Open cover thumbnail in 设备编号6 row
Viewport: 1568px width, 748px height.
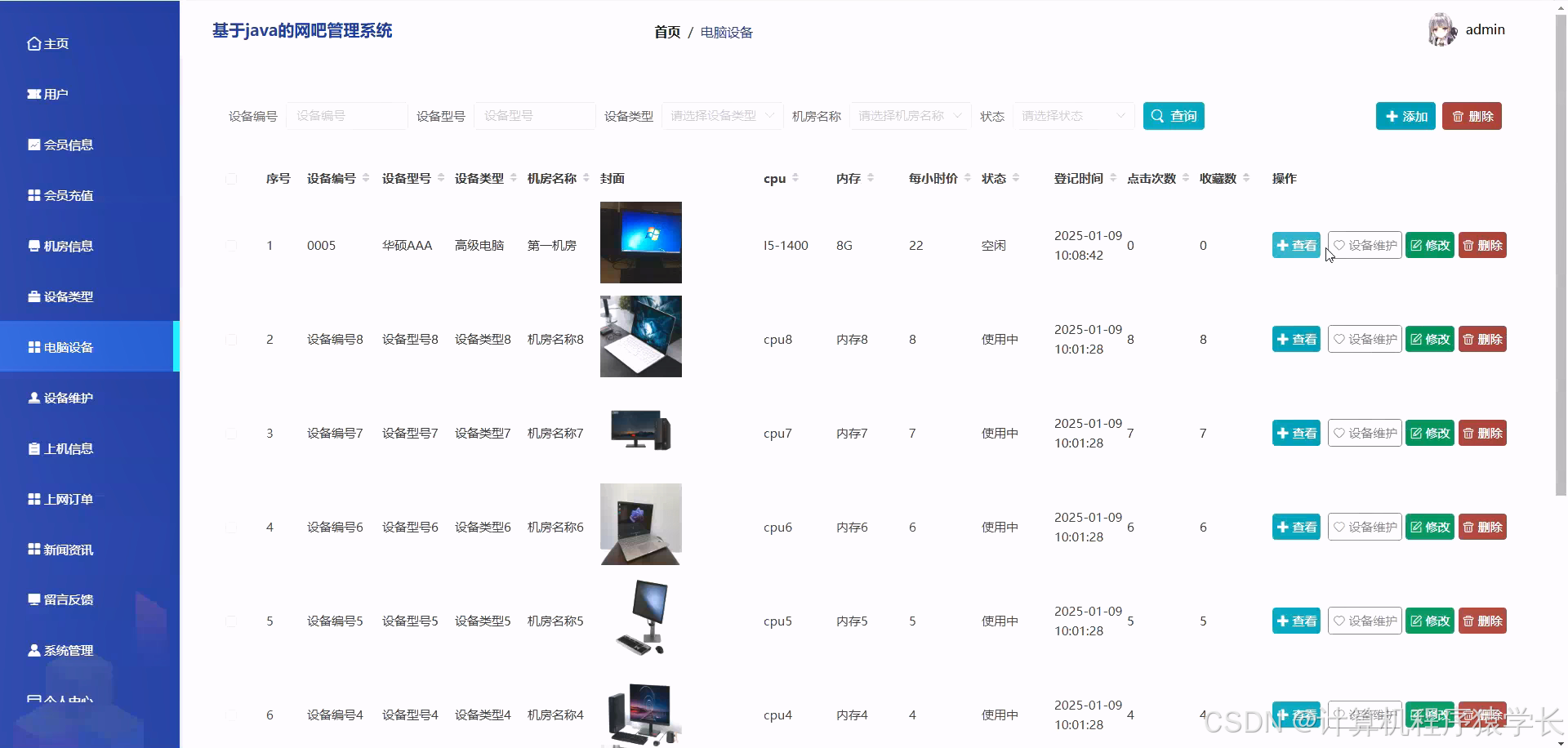641,524
